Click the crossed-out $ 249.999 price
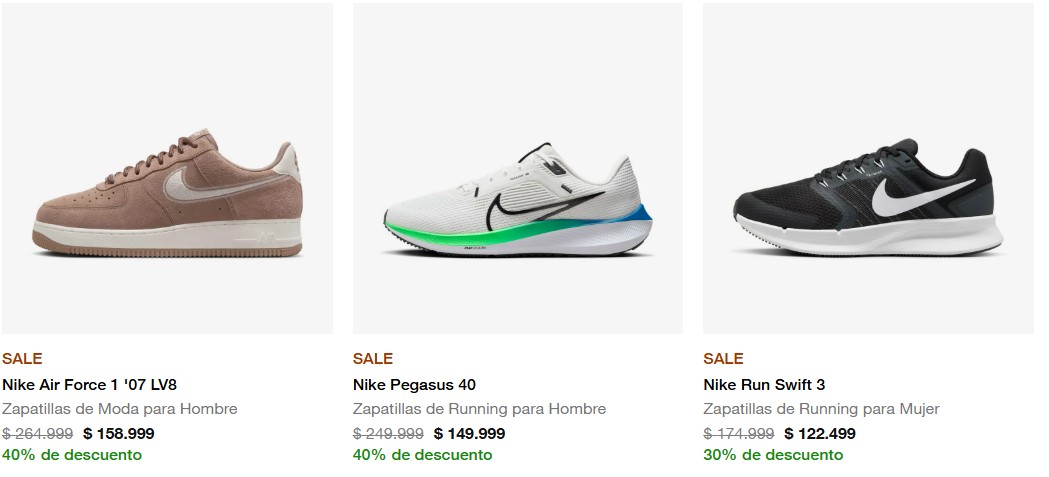This screenshot has width=1049, height=477. [388, 433]
